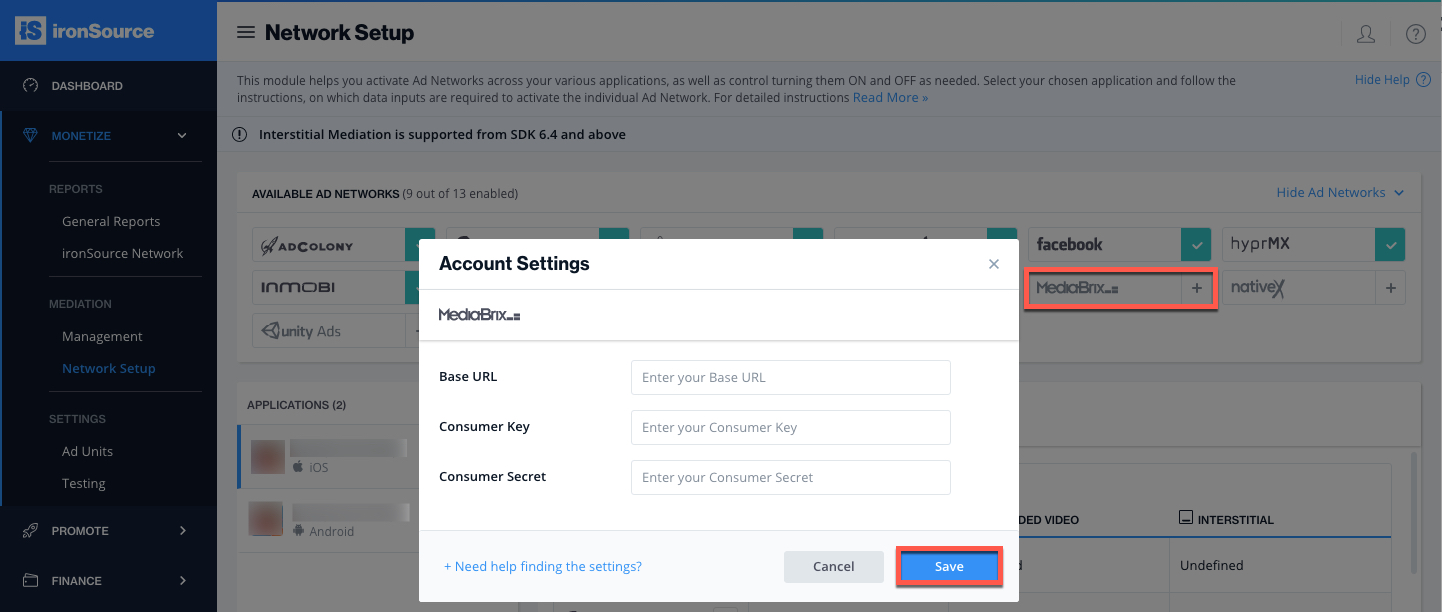Toggle the facebook ad network checkmark
The image size is (1442, 612).
click(x=1196, y=244)
